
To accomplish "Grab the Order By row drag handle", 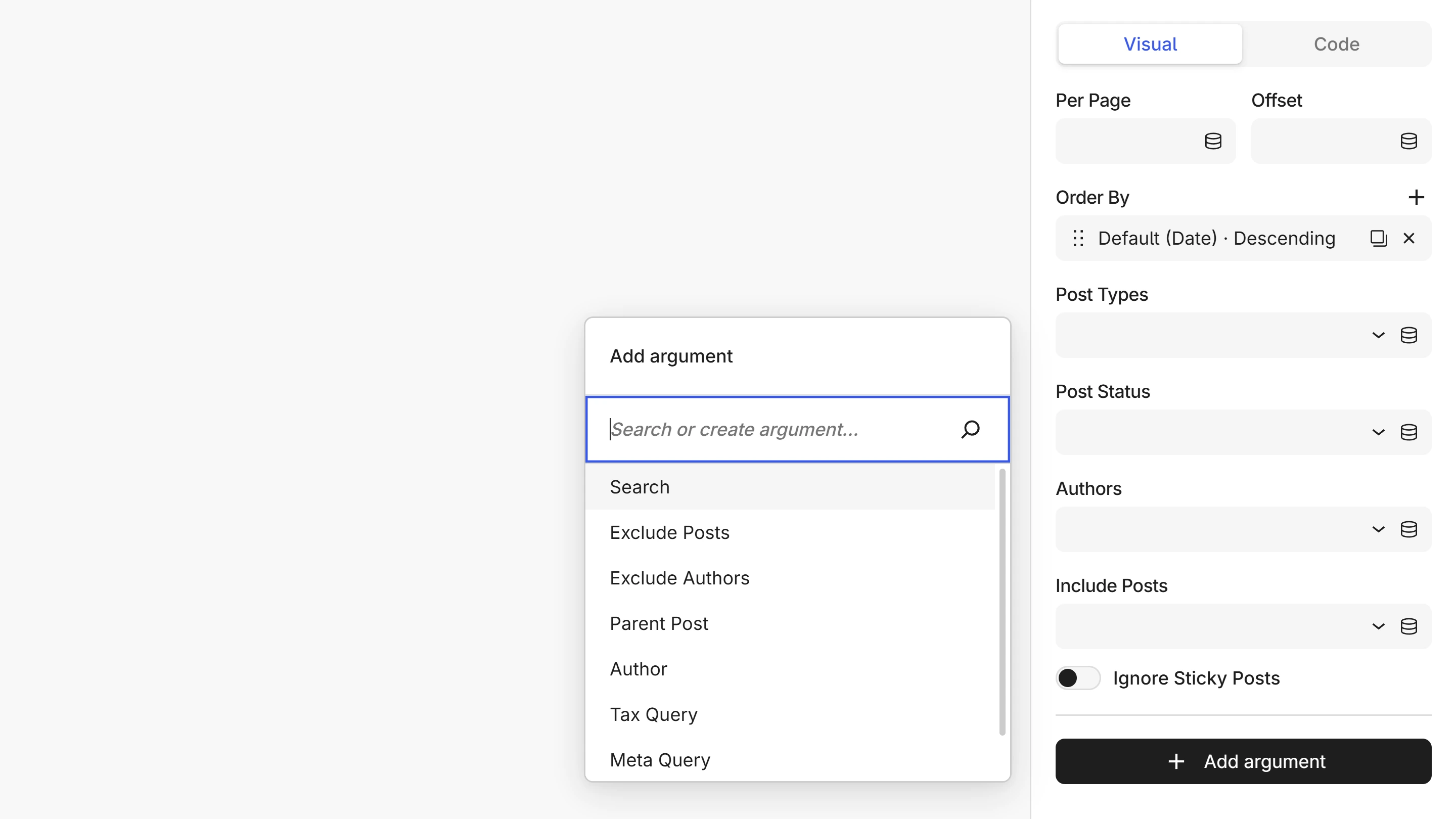I will (1078, 238).
